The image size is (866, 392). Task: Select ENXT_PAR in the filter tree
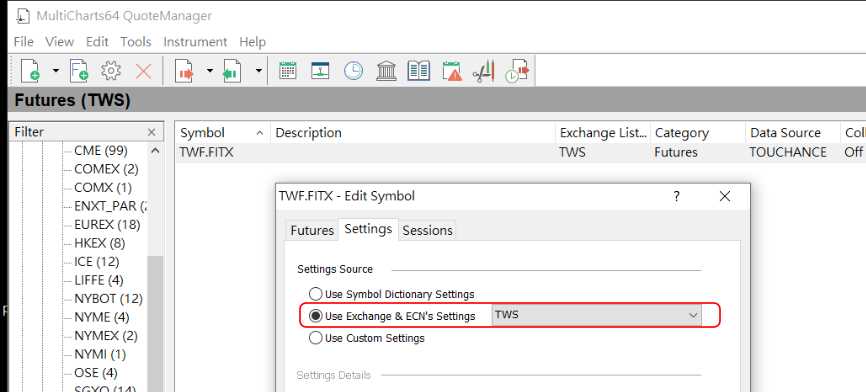tap(111, 206)
